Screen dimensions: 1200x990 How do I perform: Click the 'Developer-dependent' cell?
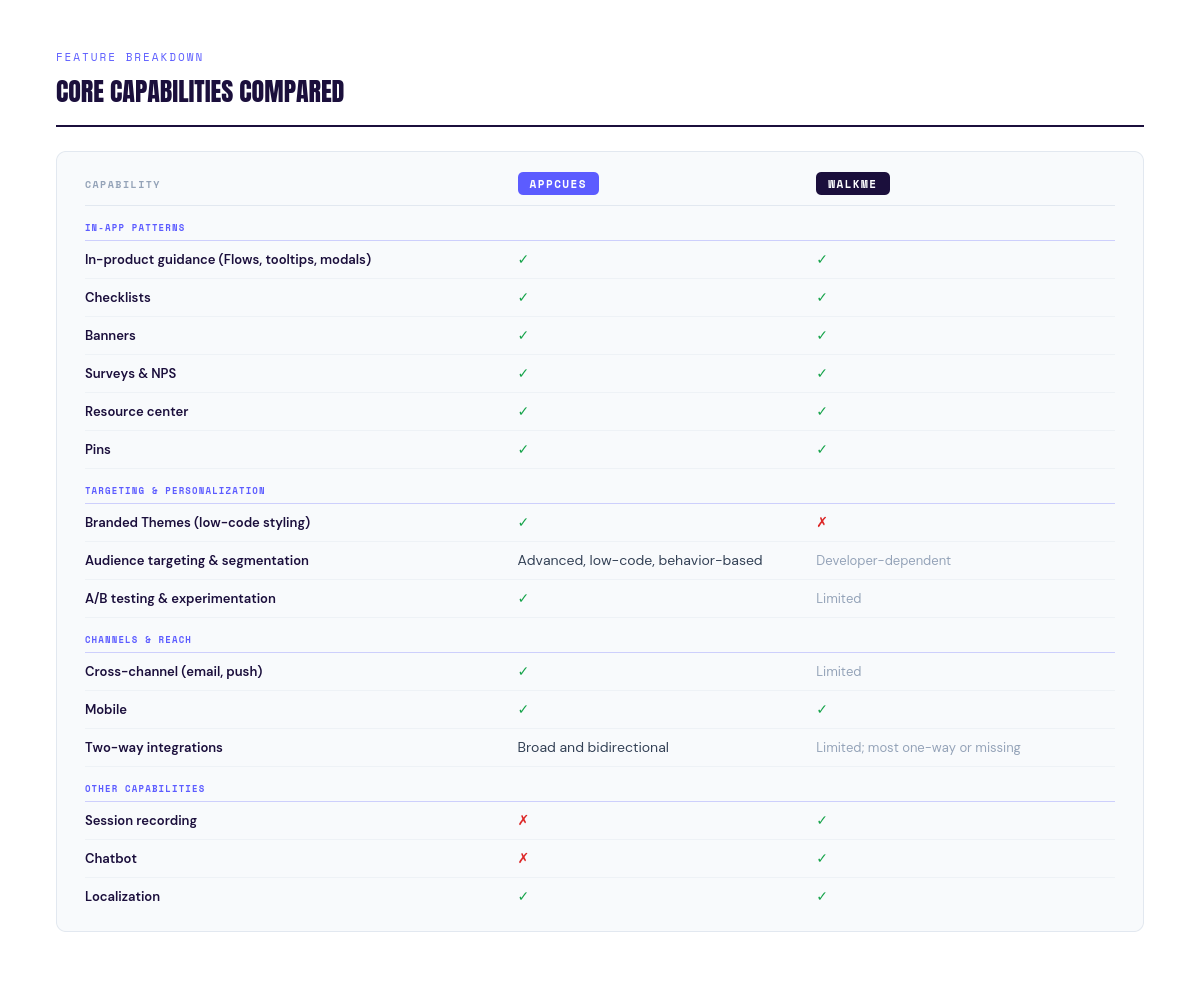tap(883, 561)
